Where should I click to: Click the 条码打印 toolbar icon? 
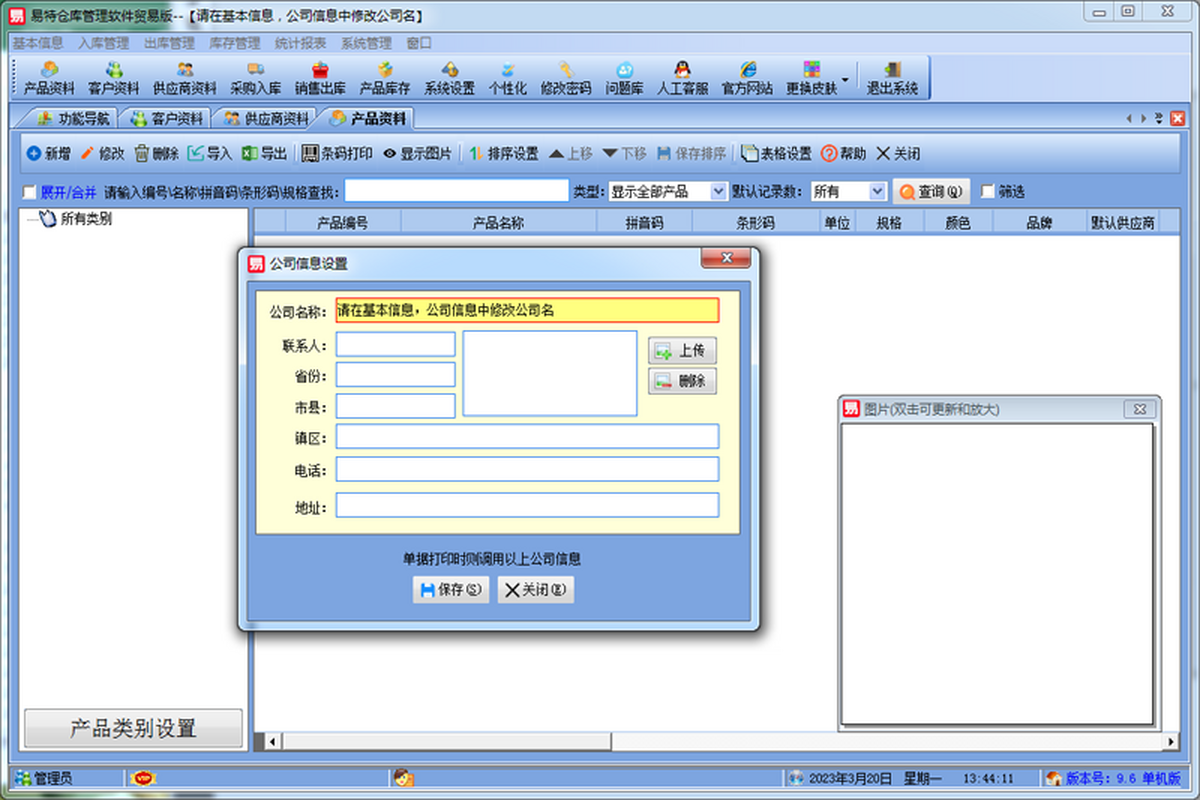tap(337, 154)
